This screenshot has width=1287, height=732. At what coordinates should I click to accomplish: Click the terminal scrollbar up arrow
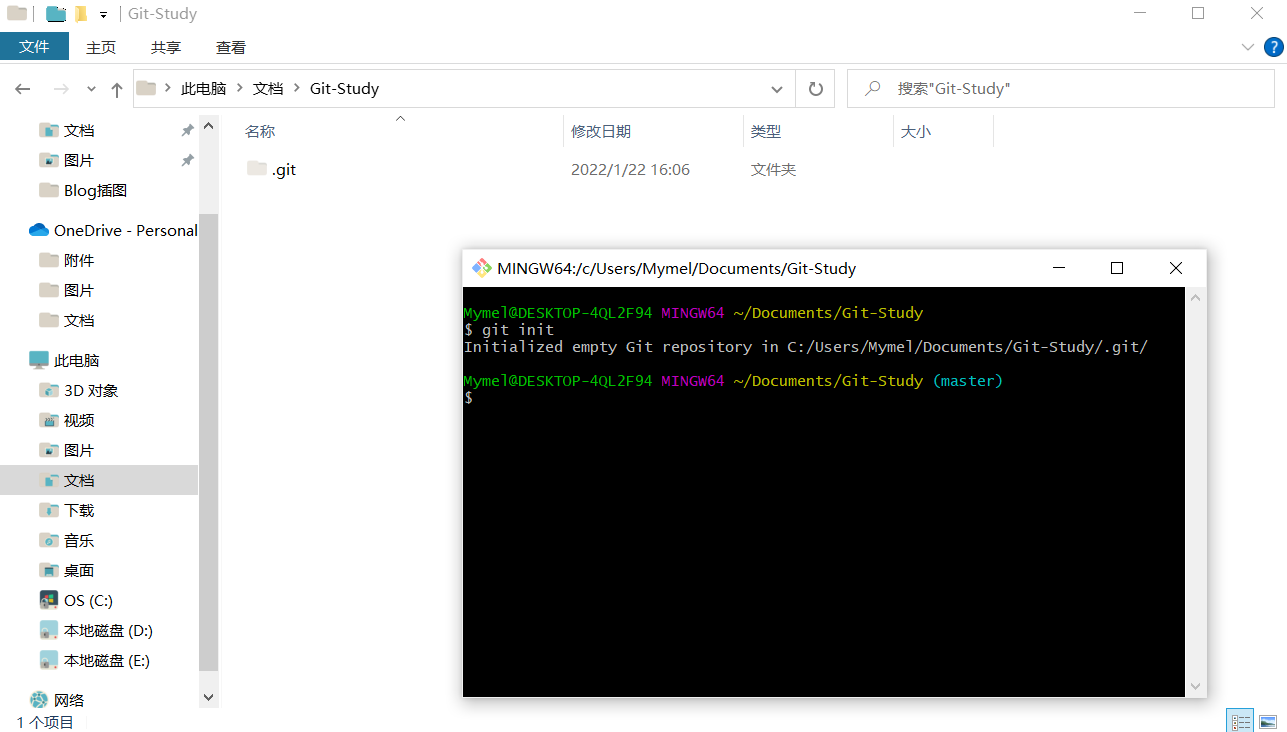tap(1195, 297)
